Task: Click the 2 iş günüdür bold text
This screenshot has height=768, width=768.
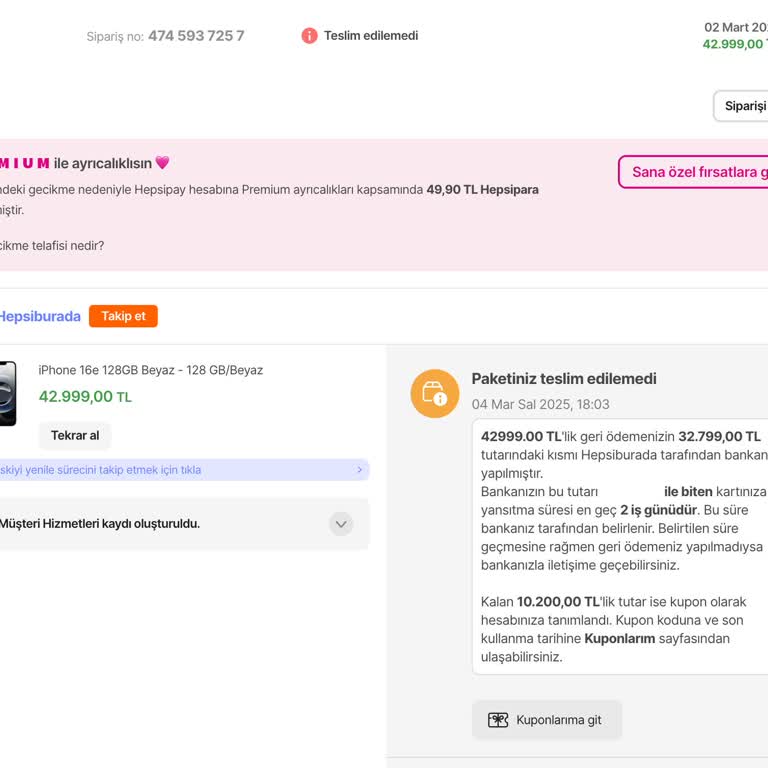Action: [658, 510]
